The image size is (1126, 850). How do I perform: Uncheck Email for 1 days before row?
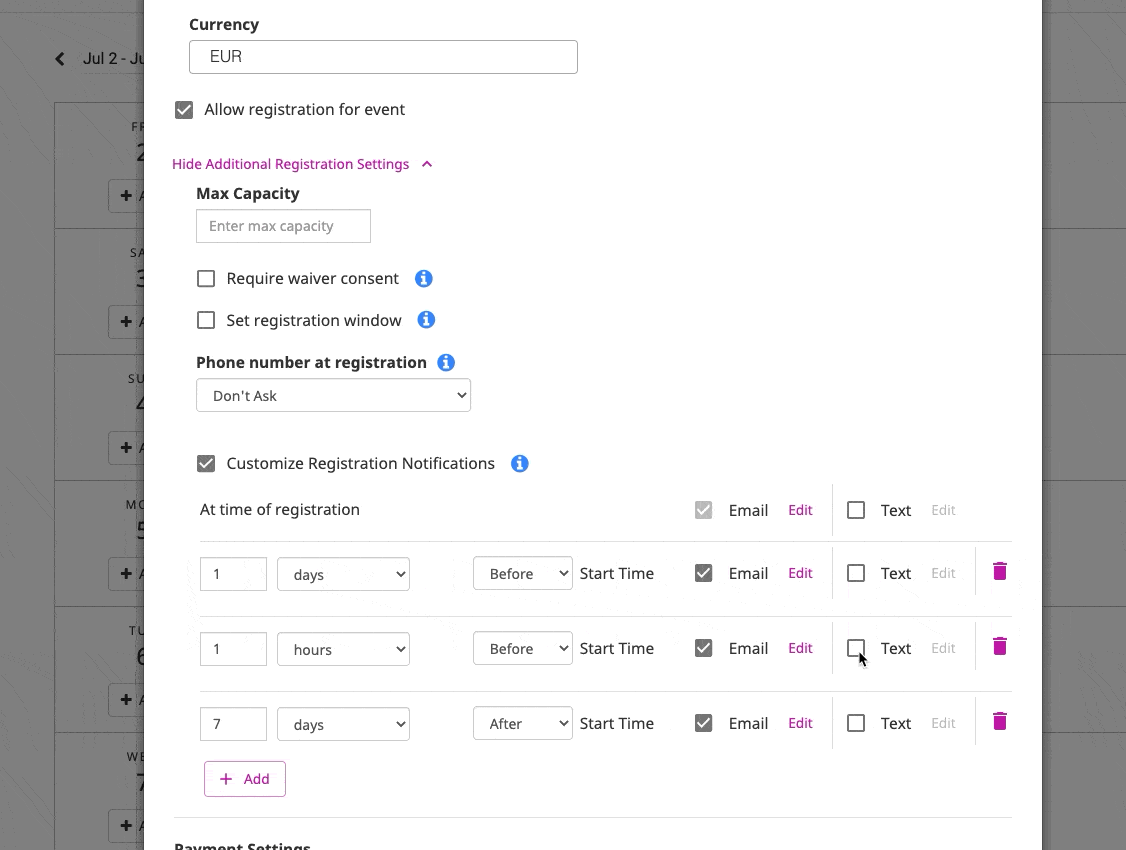point(704,574)
